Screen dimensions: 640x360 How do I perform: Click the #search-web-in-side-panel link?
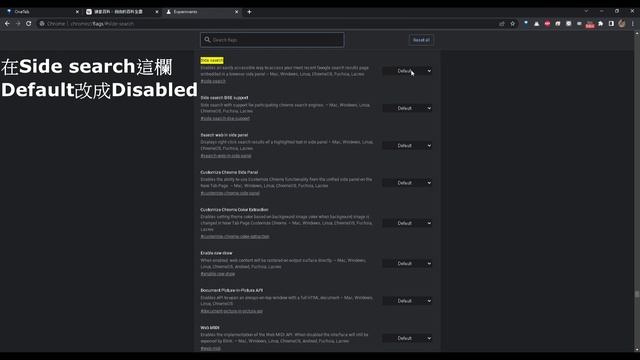tap(226, 156)
